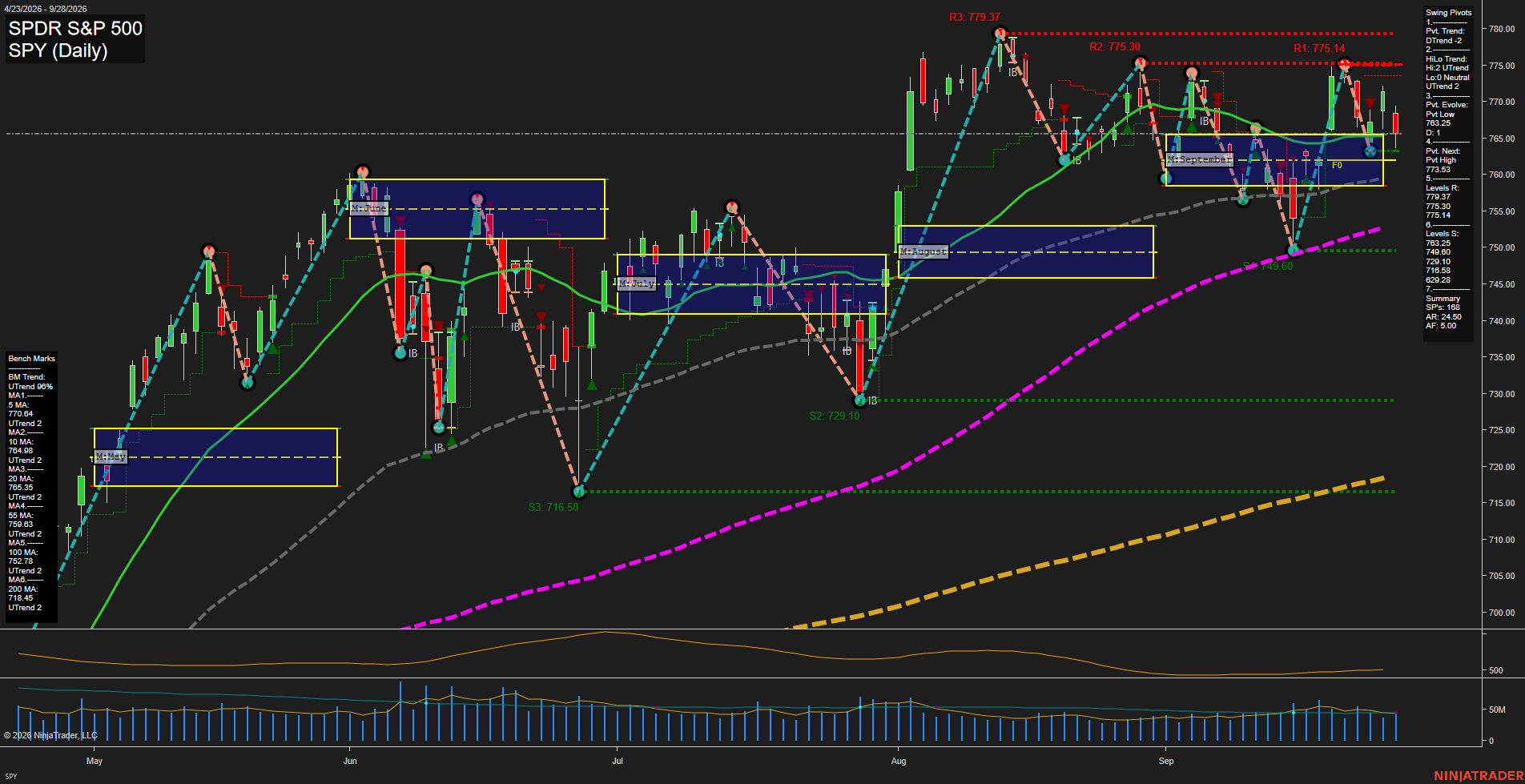Click the May label on the time axis
The width and height of the screenshot is (1525, 784).
95,761
